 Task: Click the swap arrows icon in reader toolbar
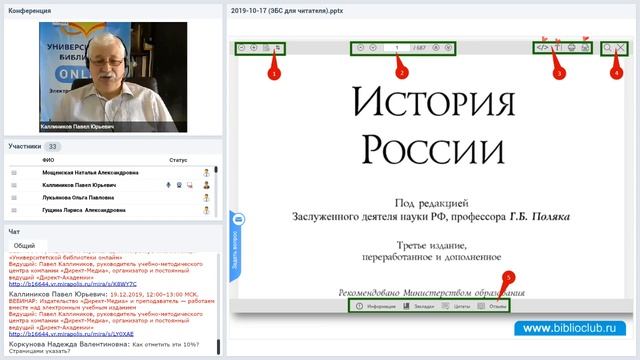click(x=278, y=48)
